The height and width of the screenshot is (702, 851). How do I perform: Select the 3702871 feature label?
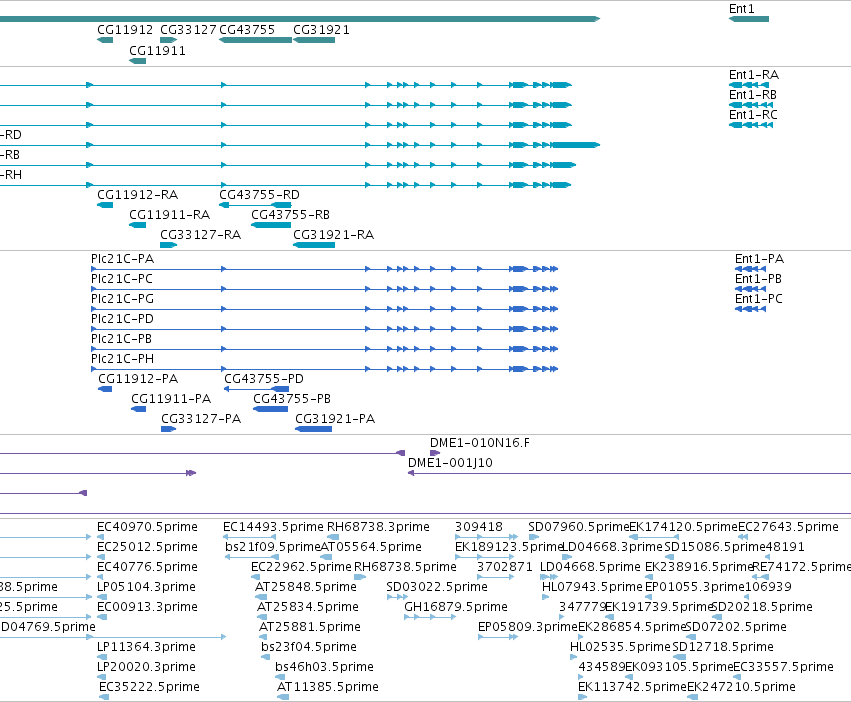505,567
